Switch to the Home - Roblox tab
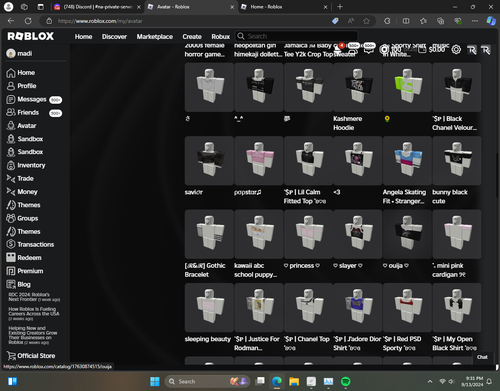 click(284, 7)
